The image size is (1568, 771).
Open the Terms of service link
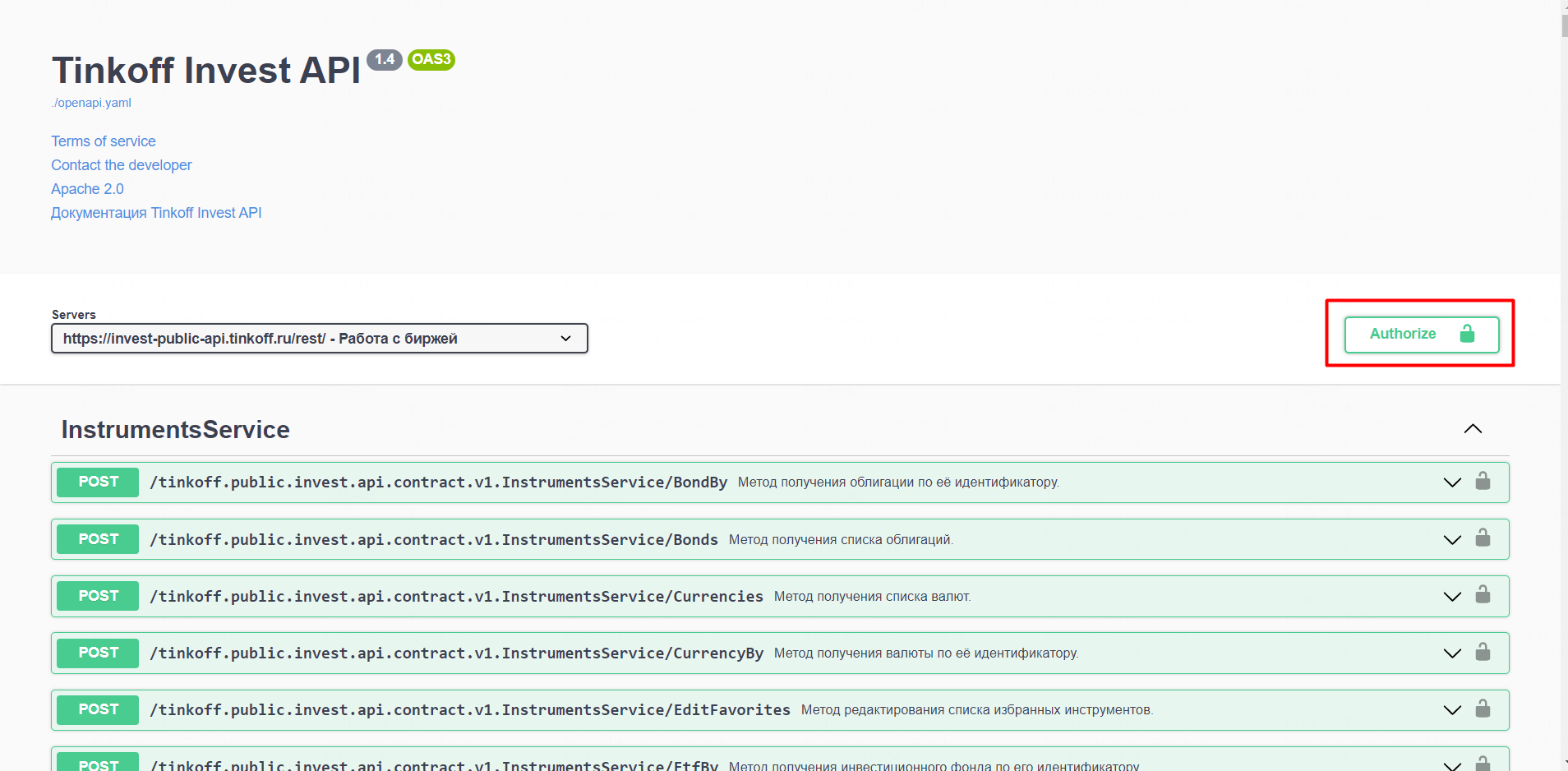click(x=104, y=141)
